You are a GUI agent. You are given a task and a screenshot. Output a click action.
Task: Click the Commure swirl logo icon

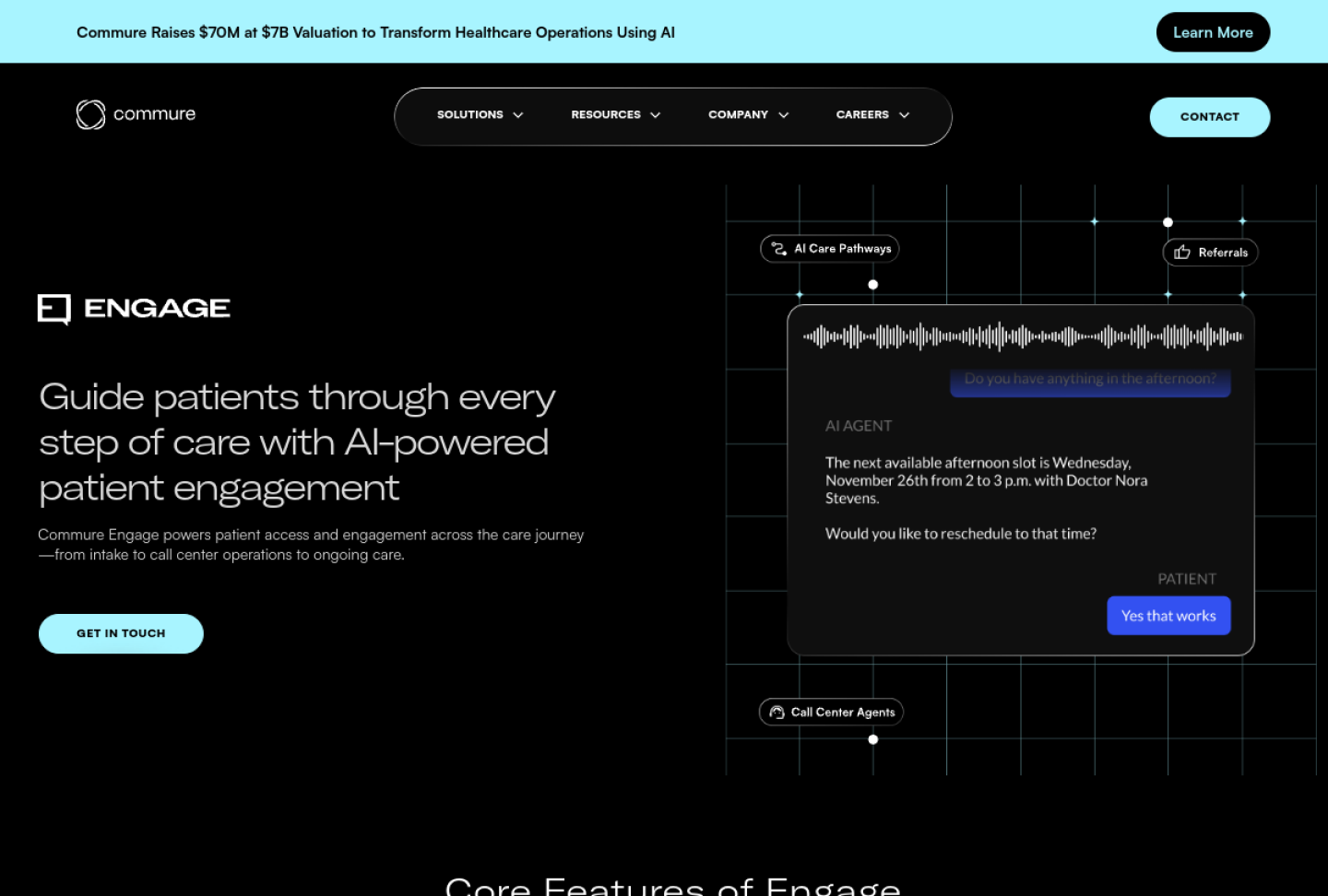coord(90,114)
